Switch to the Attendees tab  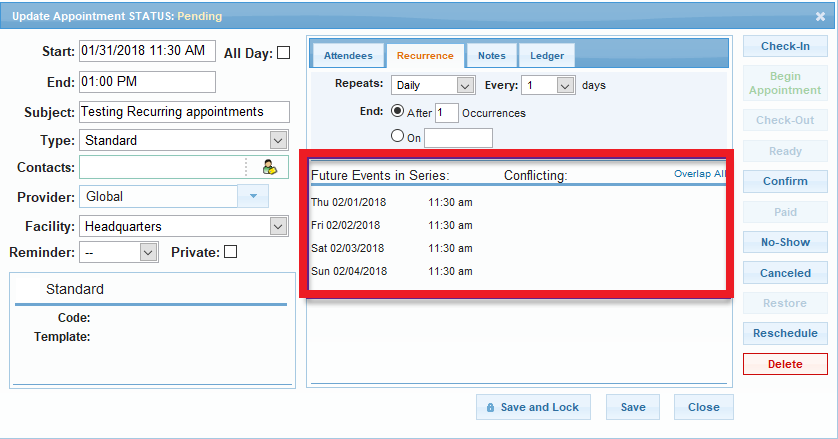[348, 56]
